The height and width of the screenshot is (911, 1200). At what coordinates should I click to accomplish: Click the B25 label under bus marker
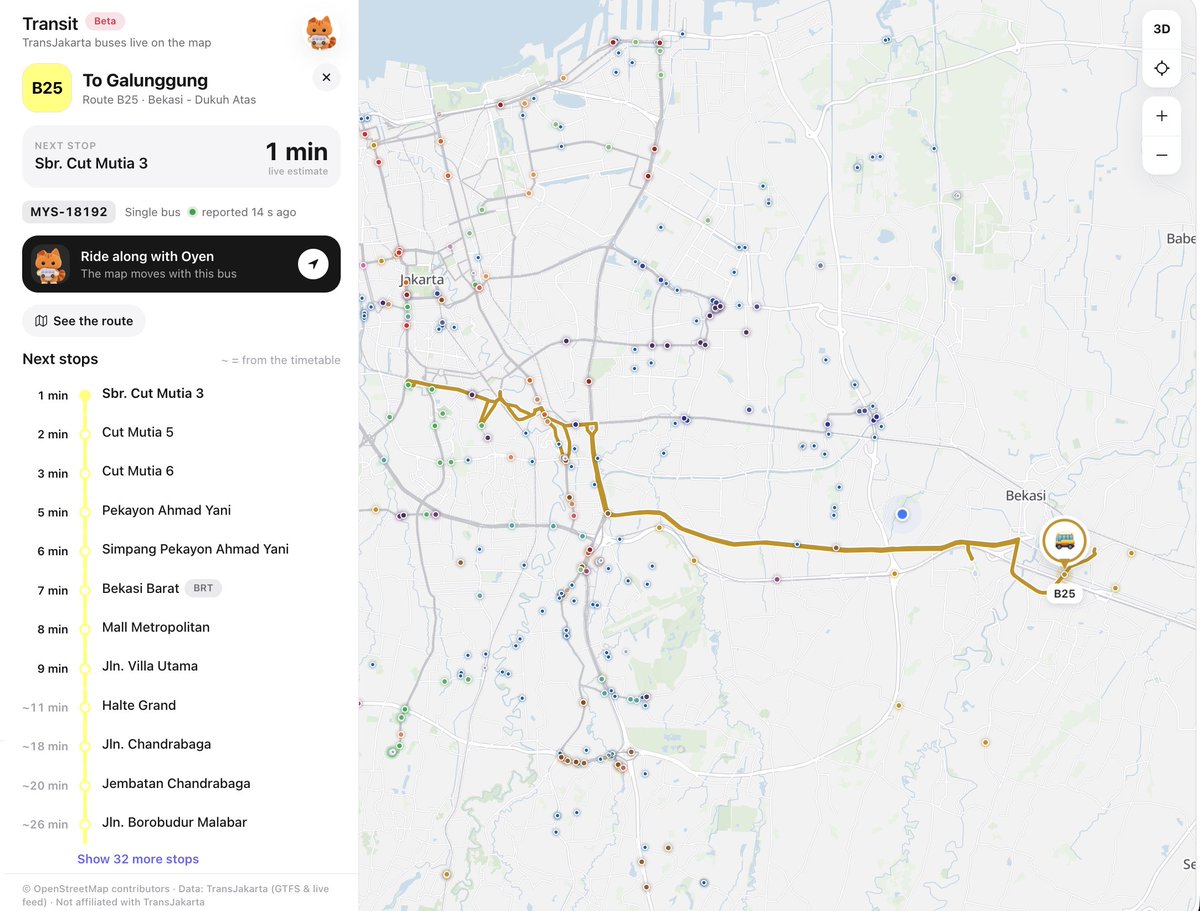(1064, 594)
